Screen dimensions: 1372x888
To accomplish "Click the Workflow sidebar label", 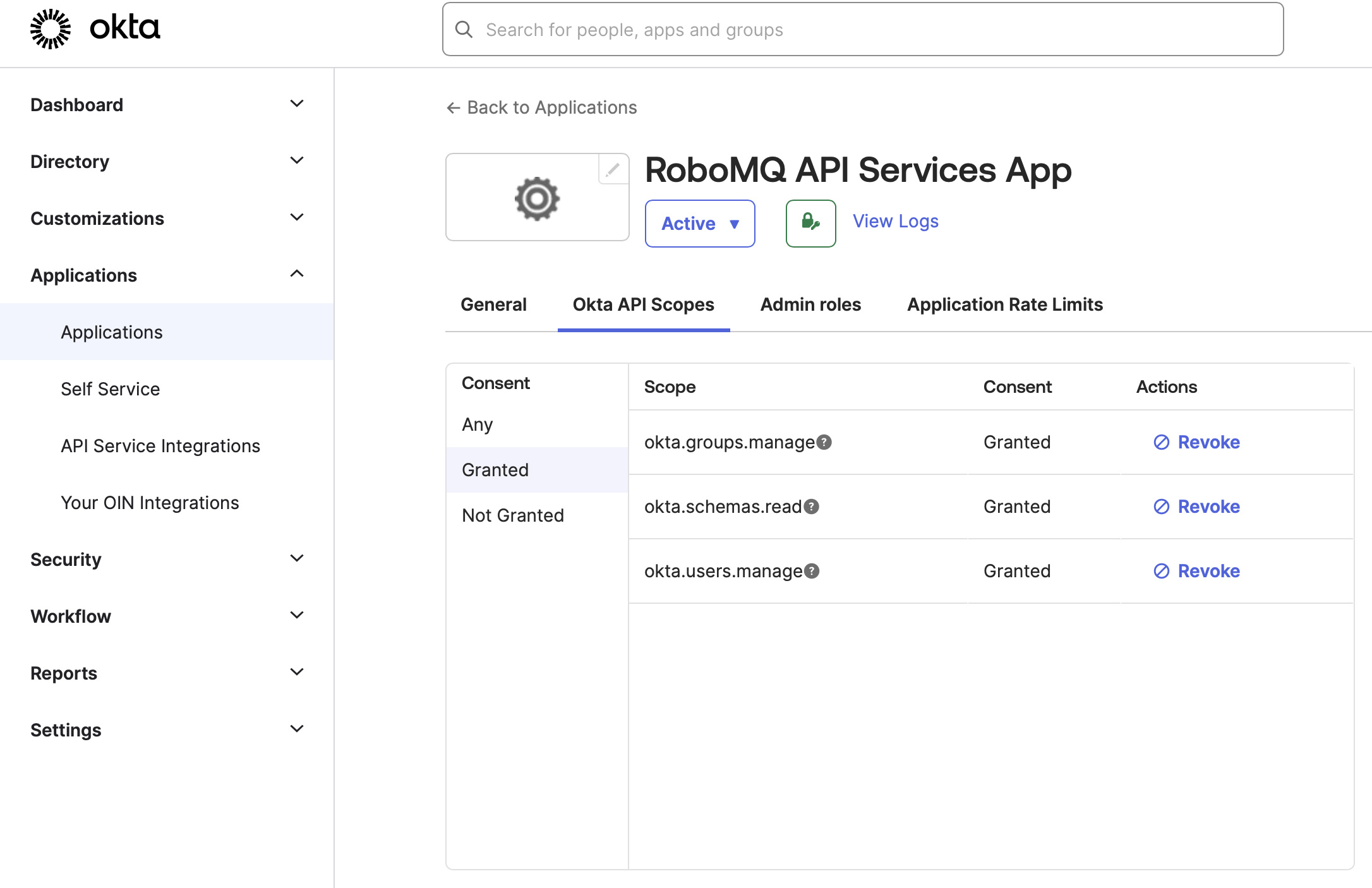I will coord(71,616).
